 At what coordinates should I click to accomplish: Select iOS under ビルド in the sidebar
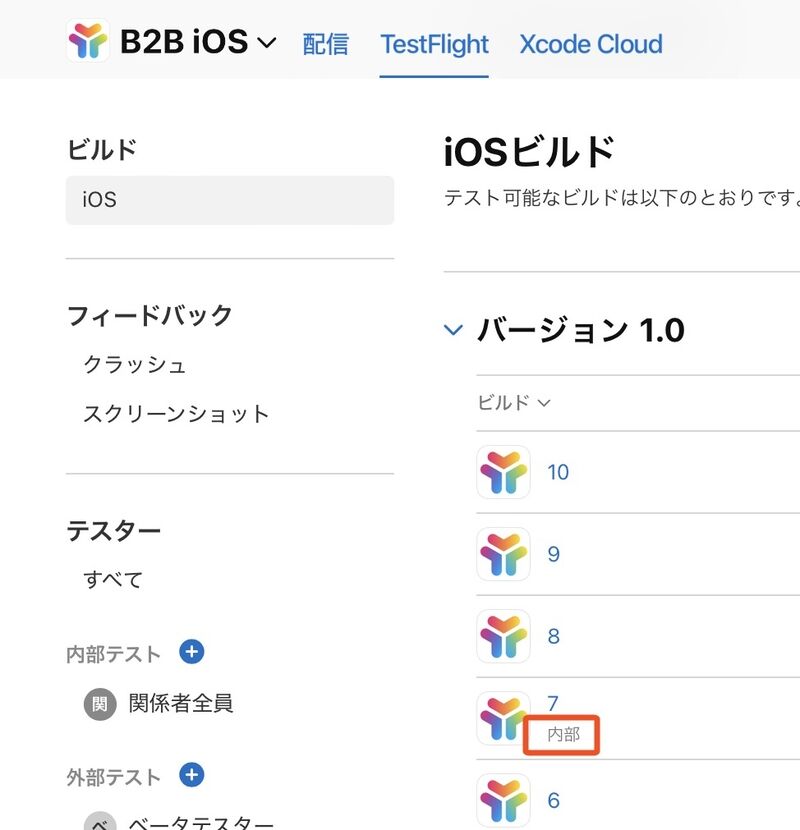coord(230,200)
